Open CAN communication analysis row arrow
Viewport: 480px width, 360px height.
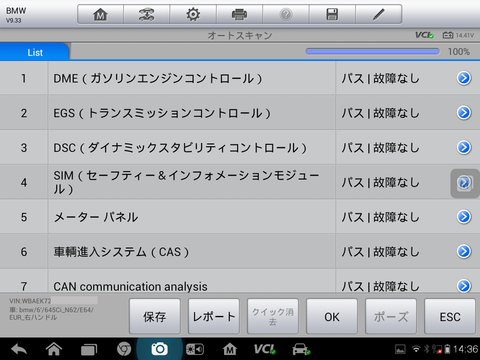coord(464,286)
